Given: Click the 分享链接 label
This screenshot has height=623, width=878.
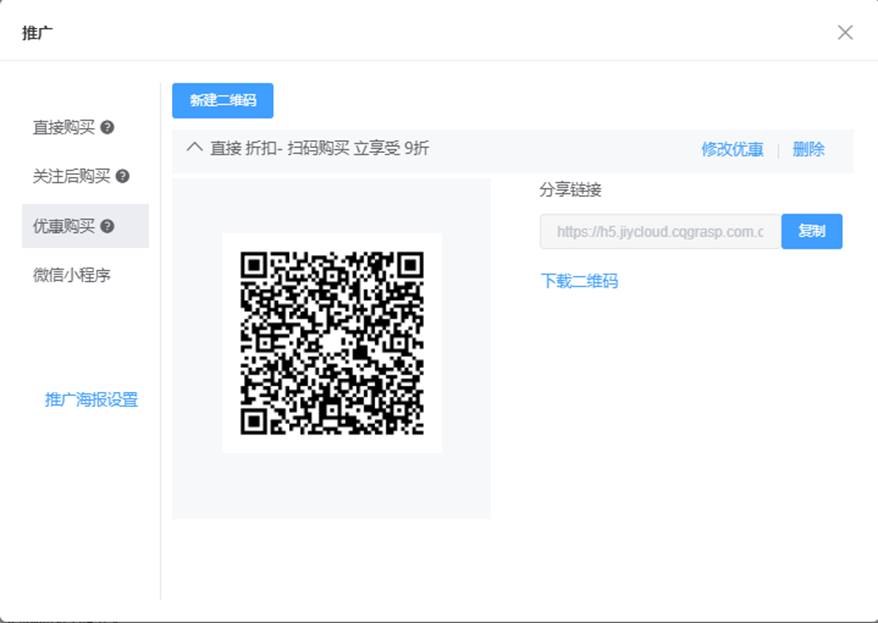Looking at the screenshot, I should (571, 190).
